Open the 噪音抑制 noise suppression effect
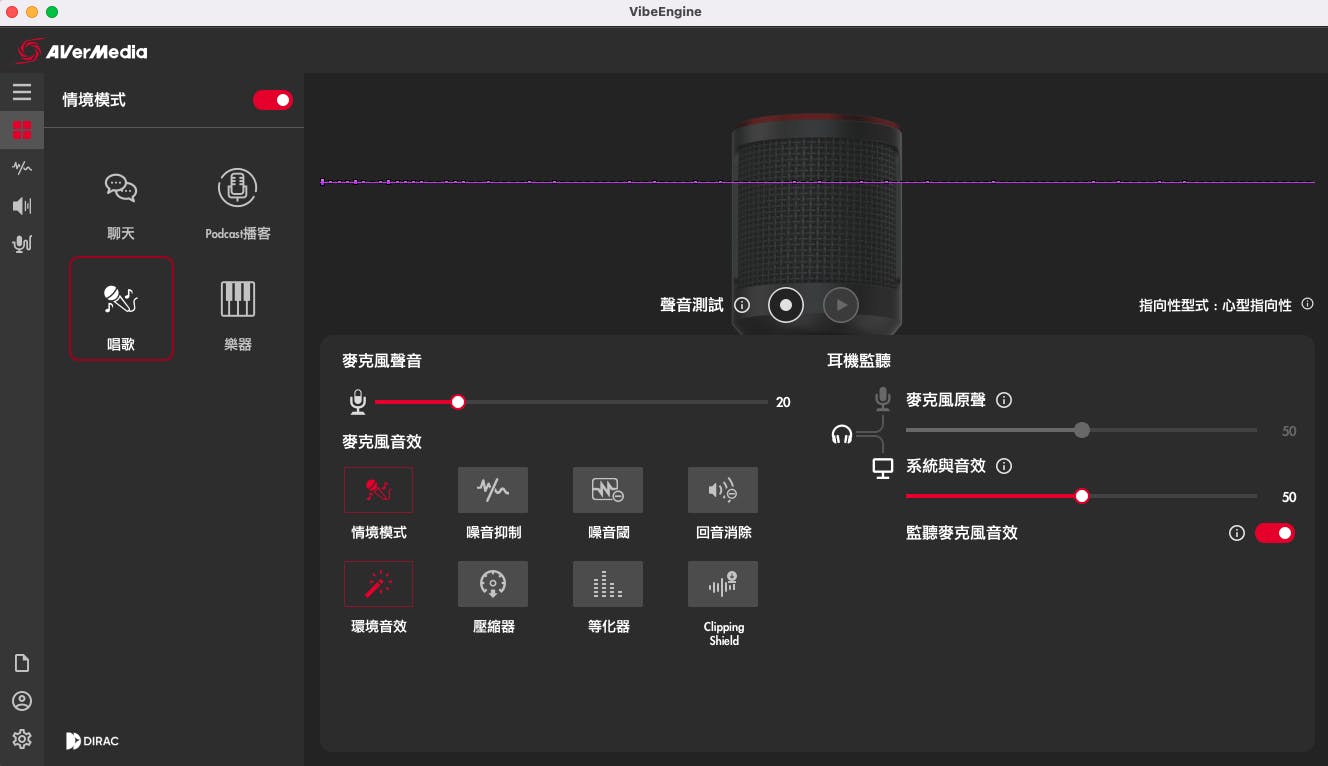Viewport: 1328px width, 766px height. (493, 490)
